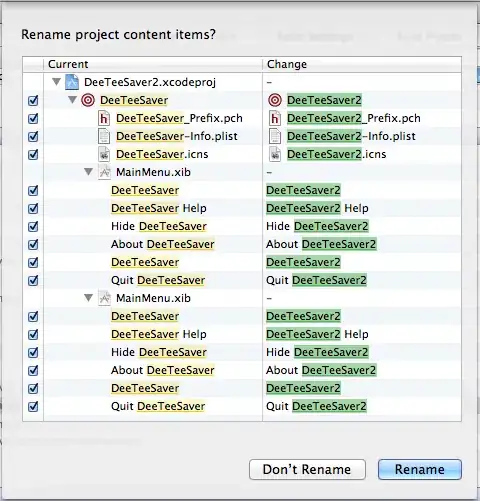
Task: Toggle Quit DeeTeeSaver checkbox under upper MainMenu.xib
Action: (33, 280)
